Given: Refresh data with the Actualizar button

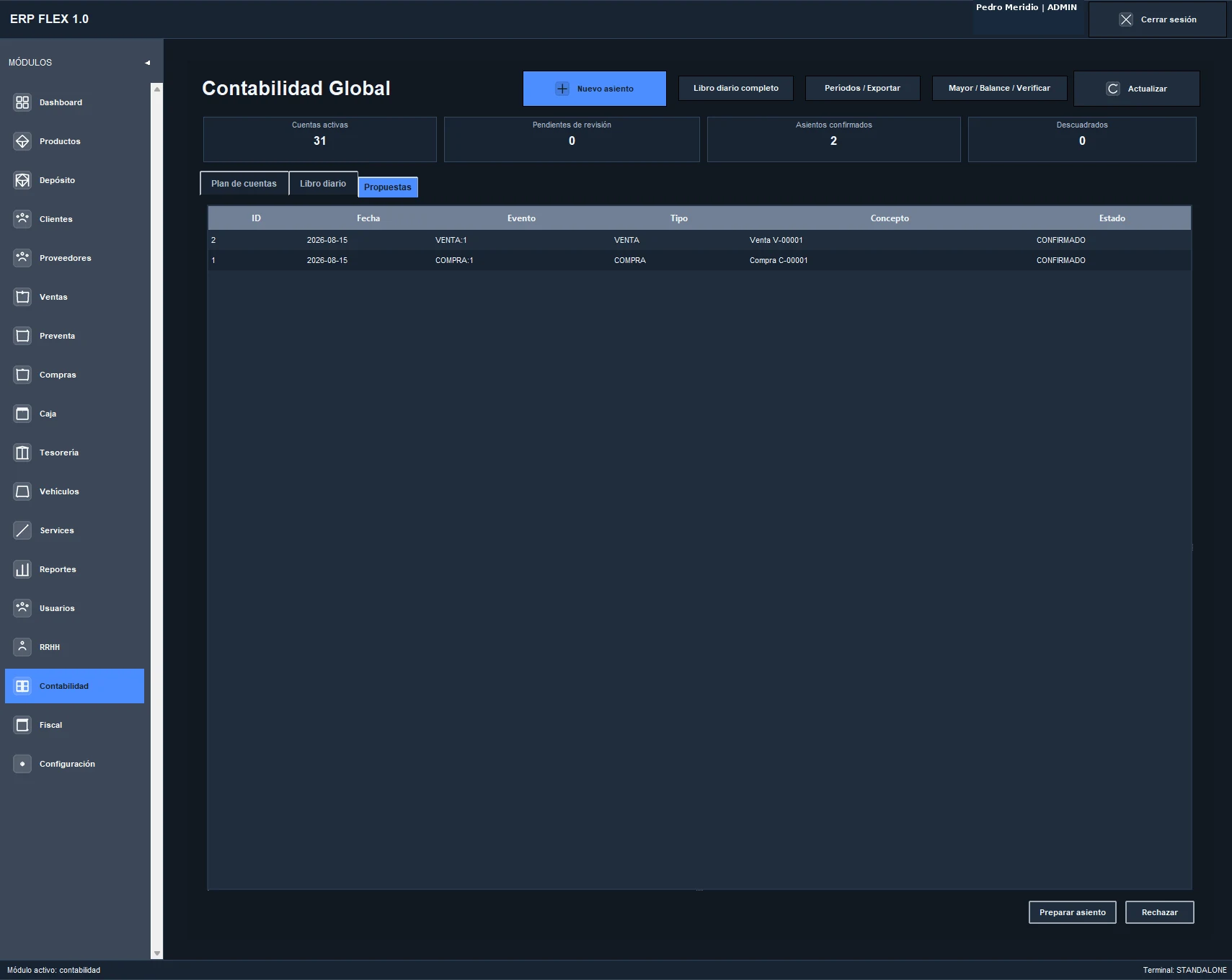Looking at the screenshot, I should (x=1137, y=89).
